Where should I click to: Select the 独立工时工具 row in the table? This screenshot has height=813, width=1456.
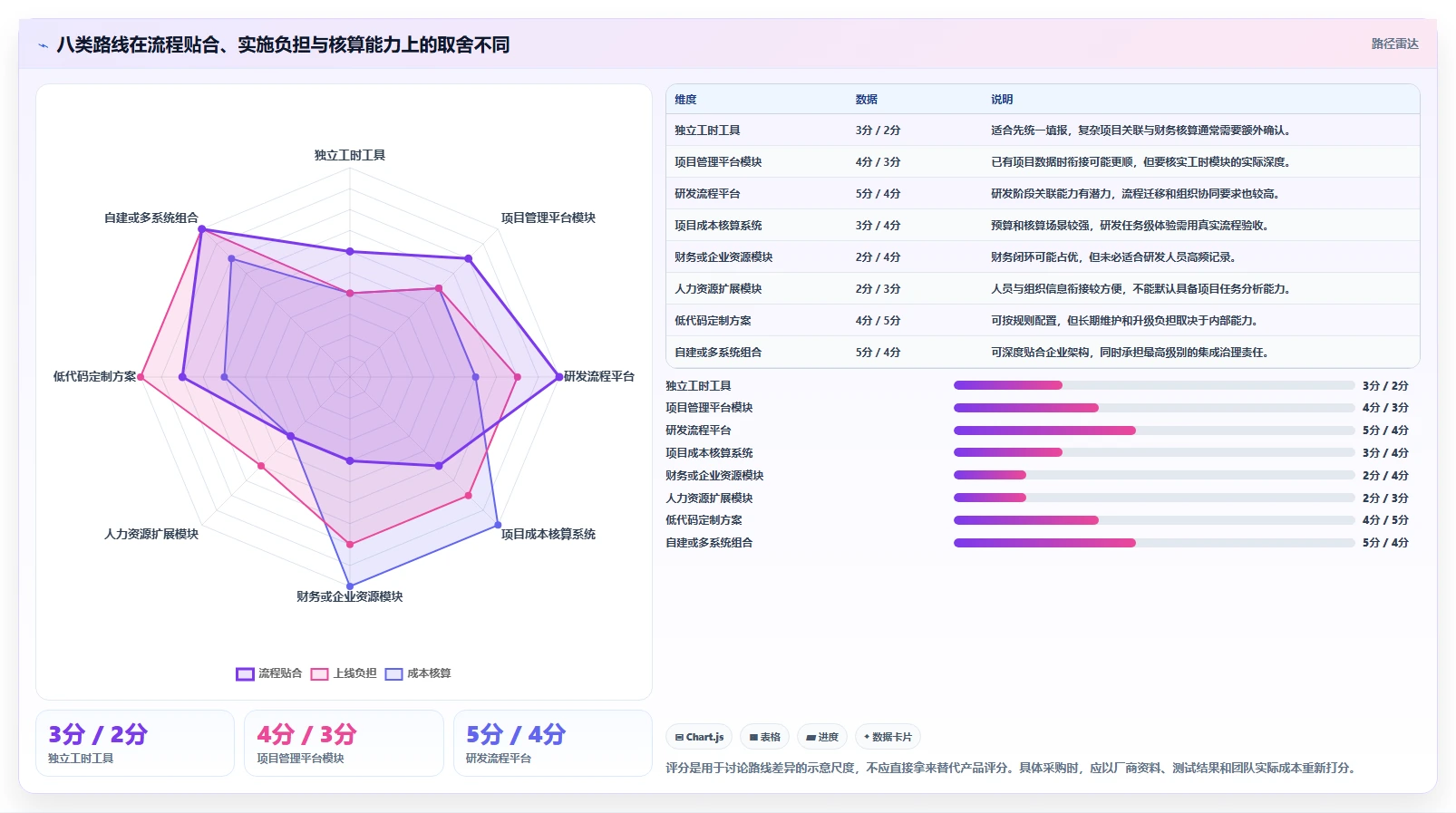point(1043,131)
